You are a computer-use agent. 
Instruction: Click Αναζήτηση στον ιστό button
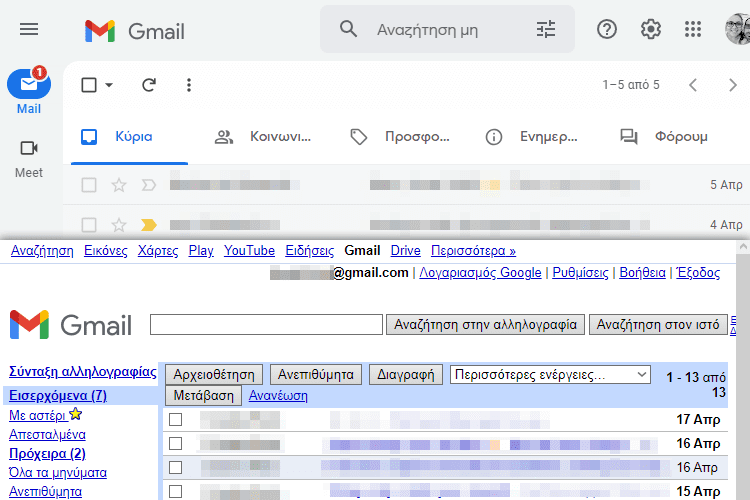658,325
